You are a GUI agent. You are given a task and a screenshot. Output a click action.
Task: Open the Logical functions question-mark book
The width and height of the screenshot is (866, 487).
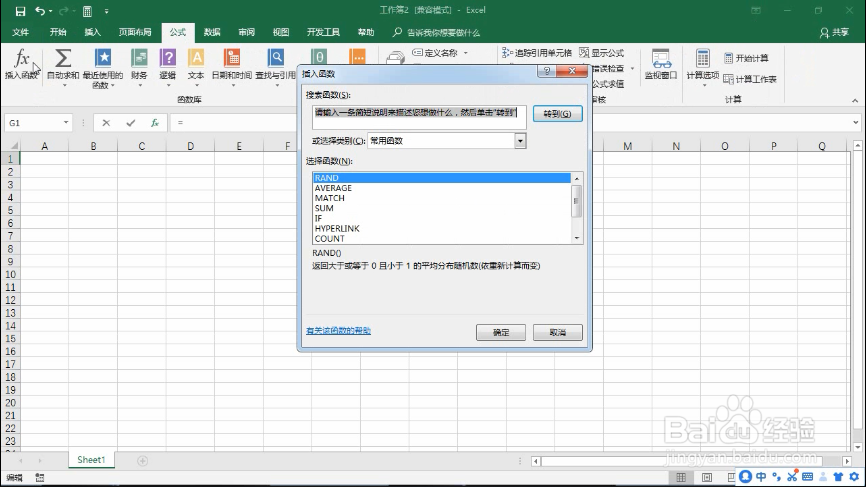pyautogui.click(x=168, y=67)
